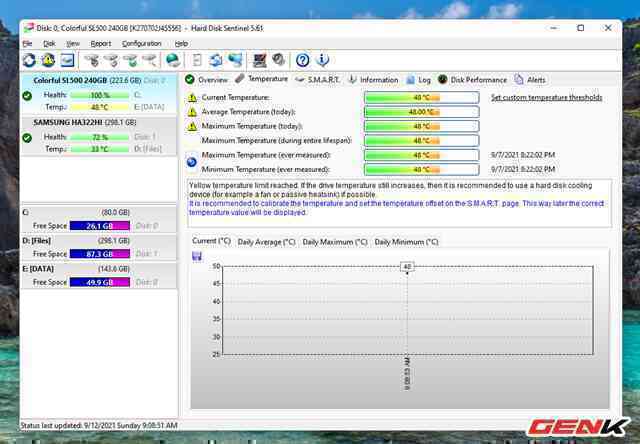Screen dimensions: 640x444
Task: Click the fourth disk test toolbar icon
Action: (x=150, y=60)
